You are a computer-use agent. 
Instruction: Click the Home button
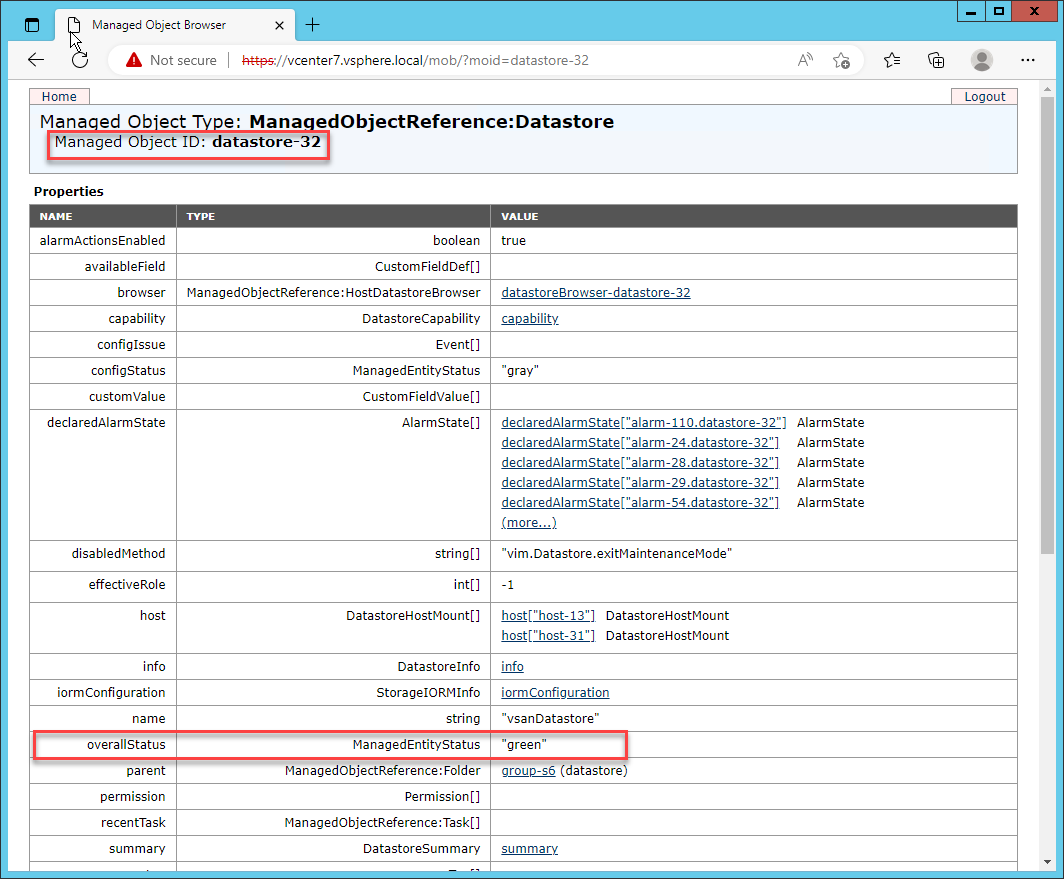(x=59, y=97)
